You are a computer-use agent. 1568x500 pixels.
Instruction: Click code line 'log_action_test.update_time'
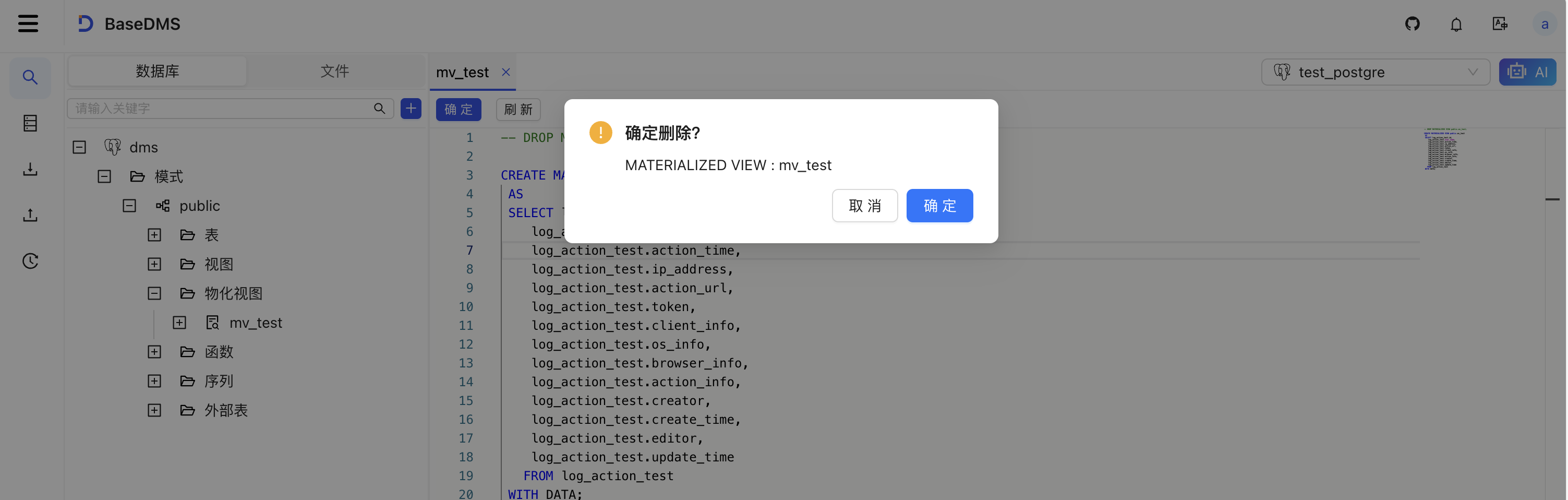(632, 457)
